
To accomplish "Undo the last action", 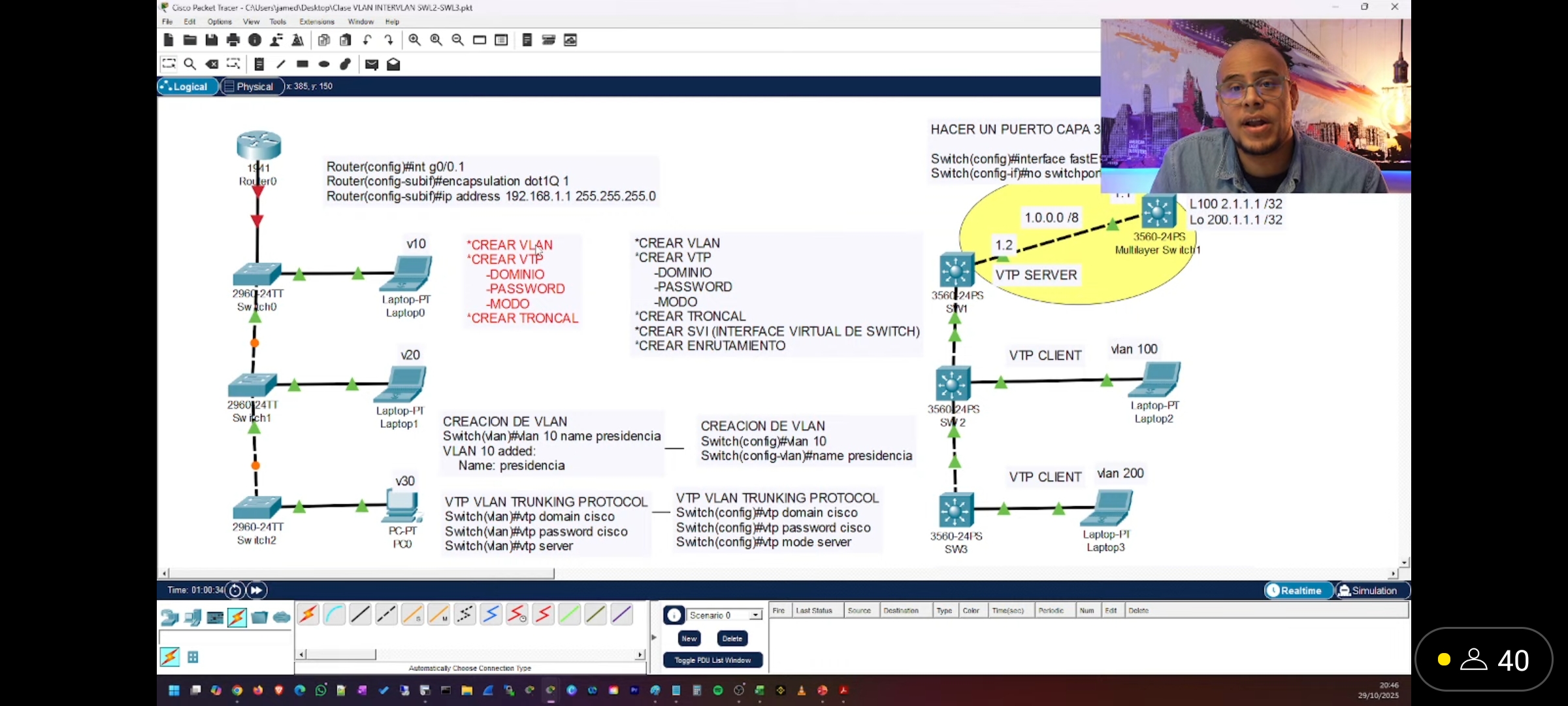I will click(367, 40).
